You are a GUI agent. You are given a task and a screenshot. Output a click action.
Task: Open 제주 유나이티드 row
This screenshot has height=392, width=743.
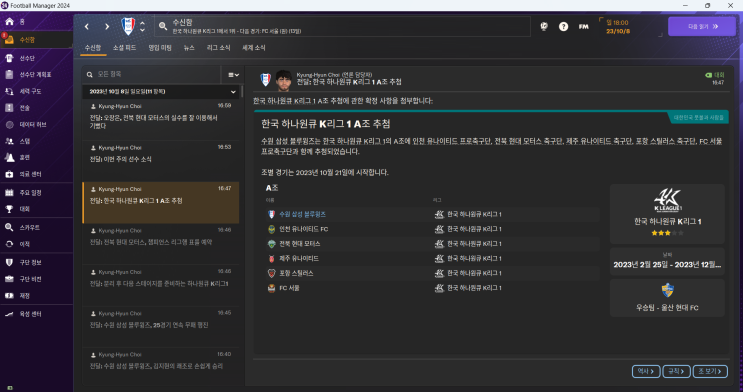coord(433,258)
